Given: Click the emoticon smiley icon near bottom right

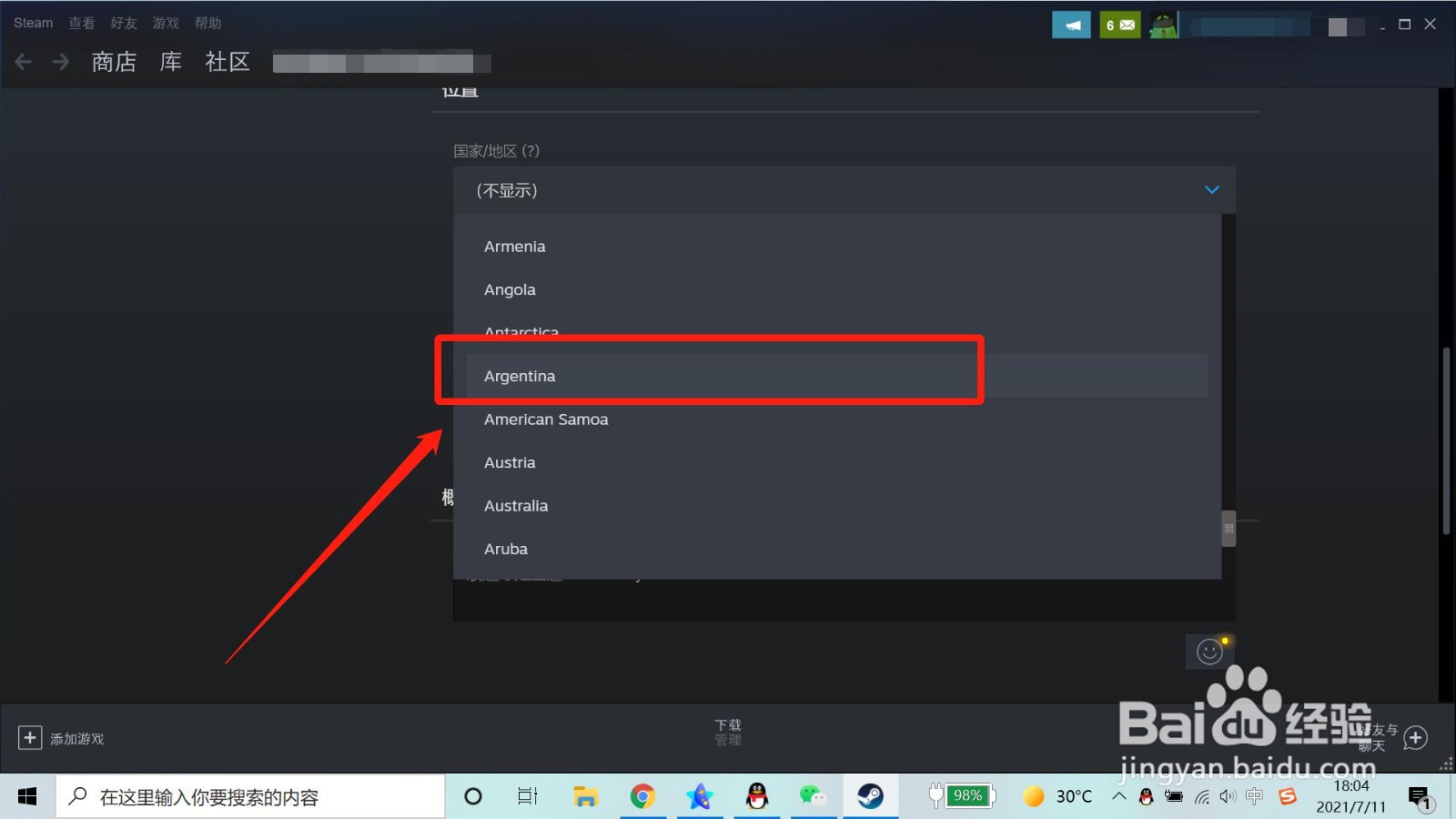Looking at the screenshot, I should pos(1209,652).
